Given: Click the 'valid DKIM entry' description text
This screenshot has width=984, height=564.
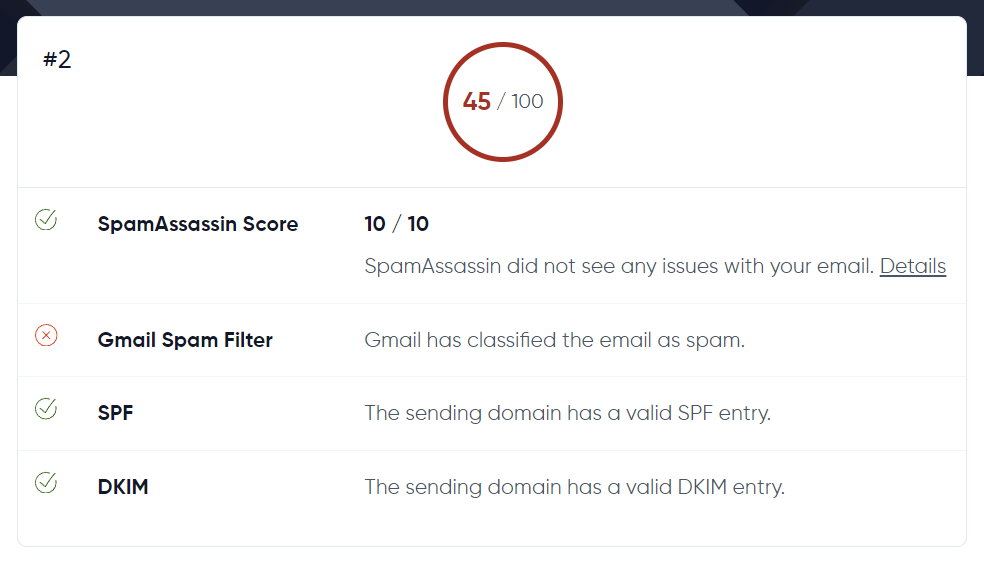Looking at the screenshot, I should click(x=574, y=487).
